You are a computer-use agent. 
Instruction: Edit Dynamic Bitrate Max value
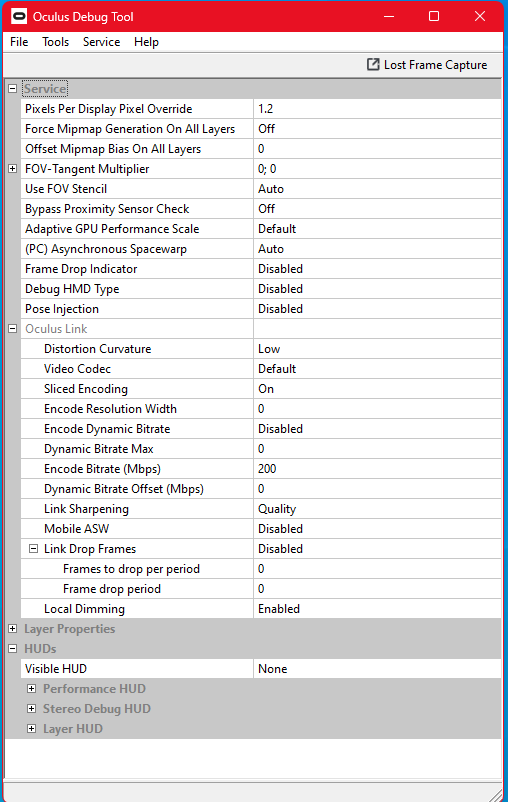[377, 449]
